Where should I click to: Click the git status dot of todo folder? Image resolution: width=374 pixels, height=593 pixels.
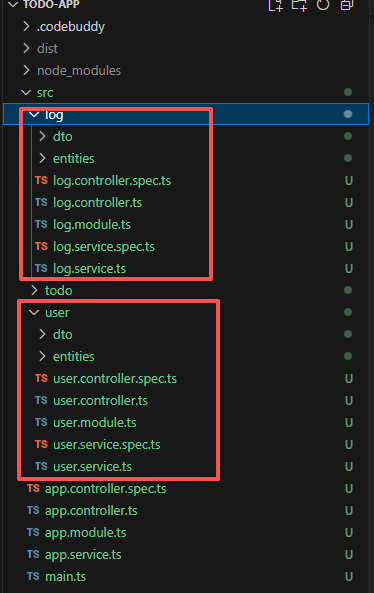pos(348,290)
